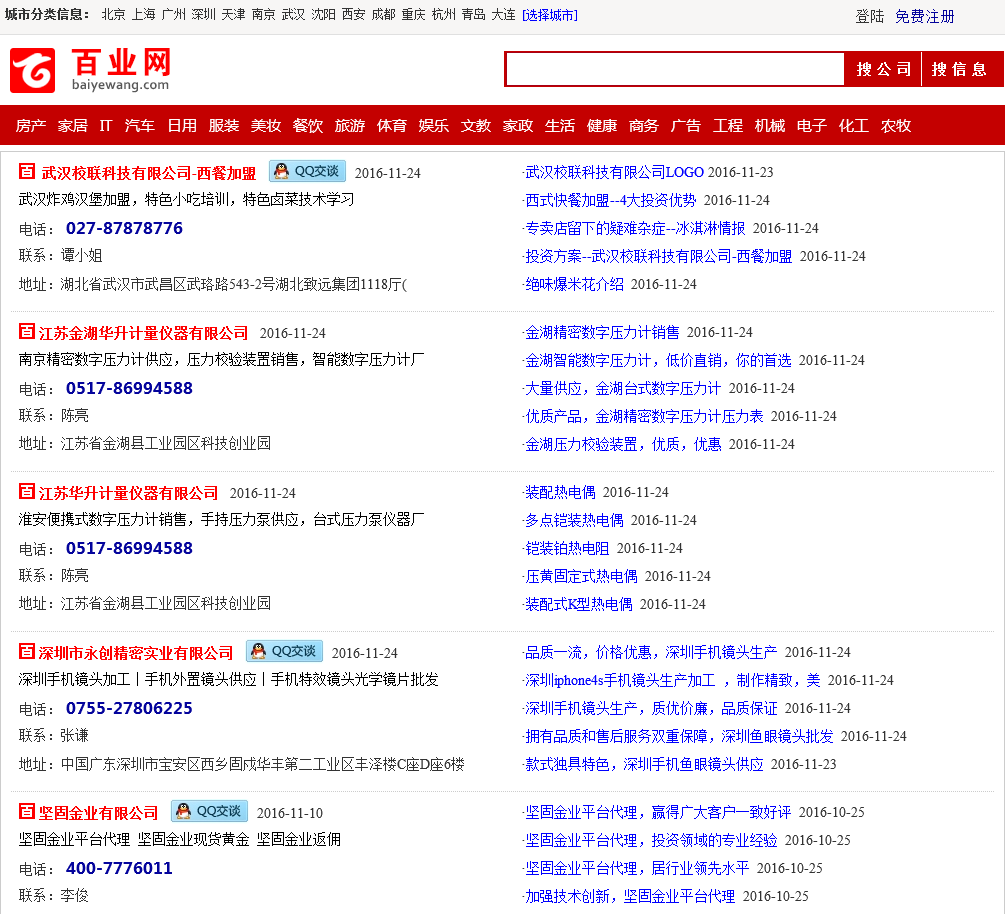The width and height of the screenshot is (1005, 914).
Task: Open 江苏华升计量仪器有限公司 company page
Action: pyautogui.click(x=128, y=493)
